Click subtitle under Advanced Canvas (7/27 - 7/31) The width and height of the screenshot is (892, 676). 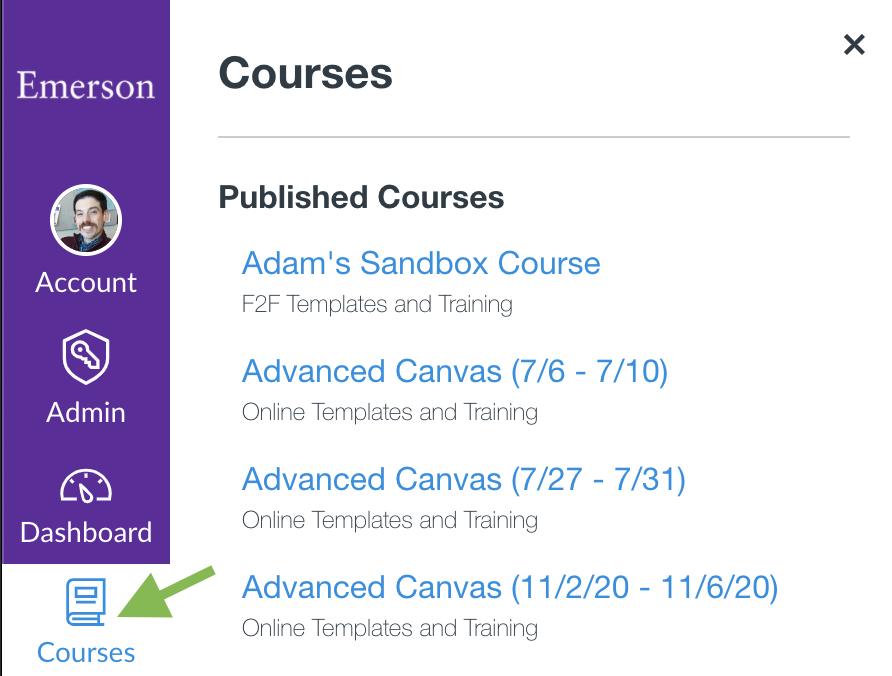(x=390, y=520)
